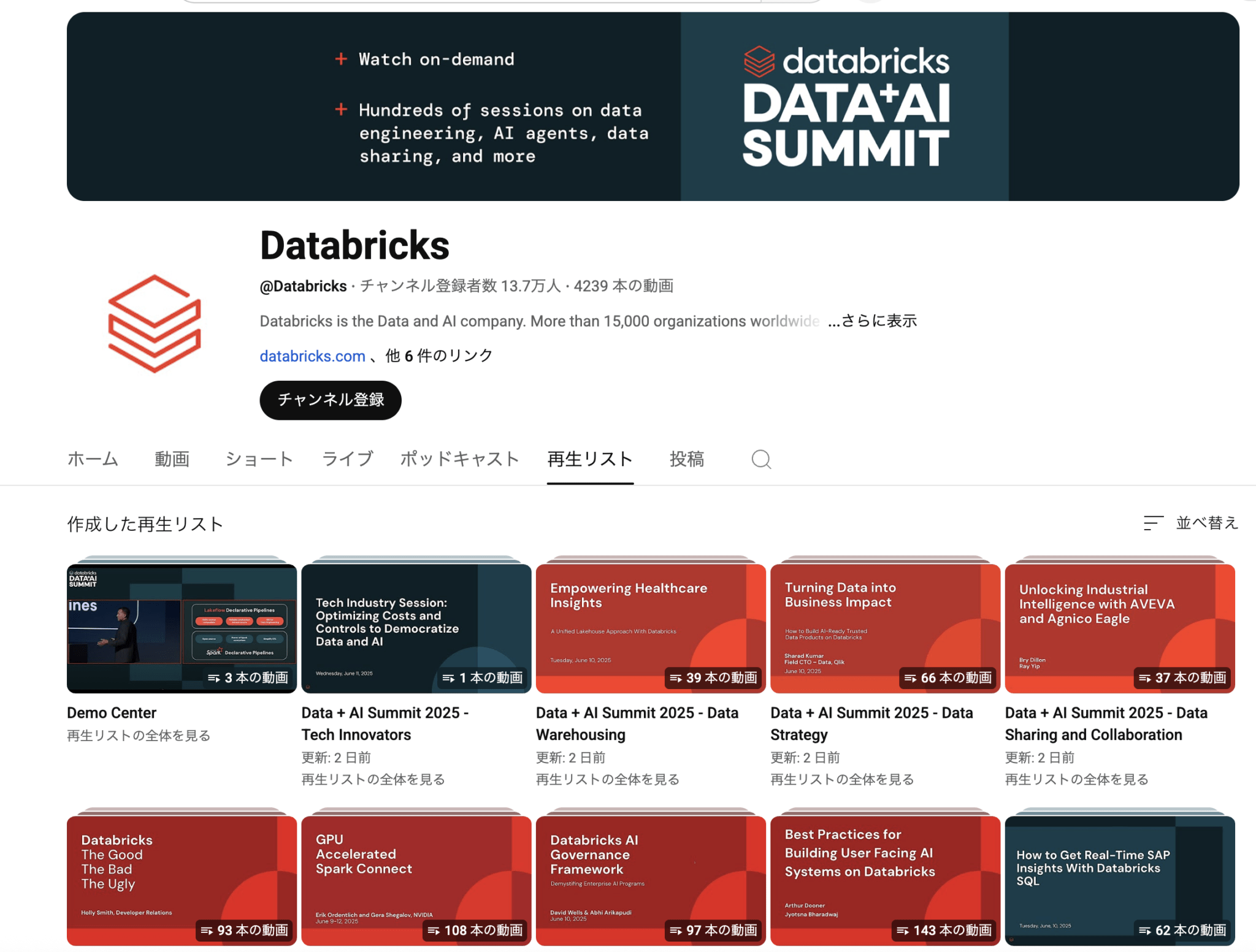Open the ポッドキャスト tab

click(459, 459)
